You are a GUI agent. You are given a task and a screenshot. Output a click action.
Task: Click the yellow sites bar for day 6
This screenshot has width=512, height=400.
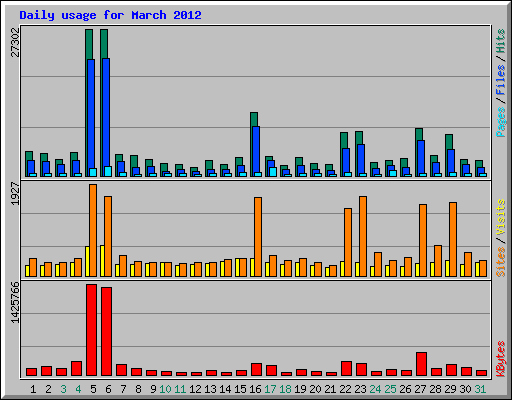point(102,261)
